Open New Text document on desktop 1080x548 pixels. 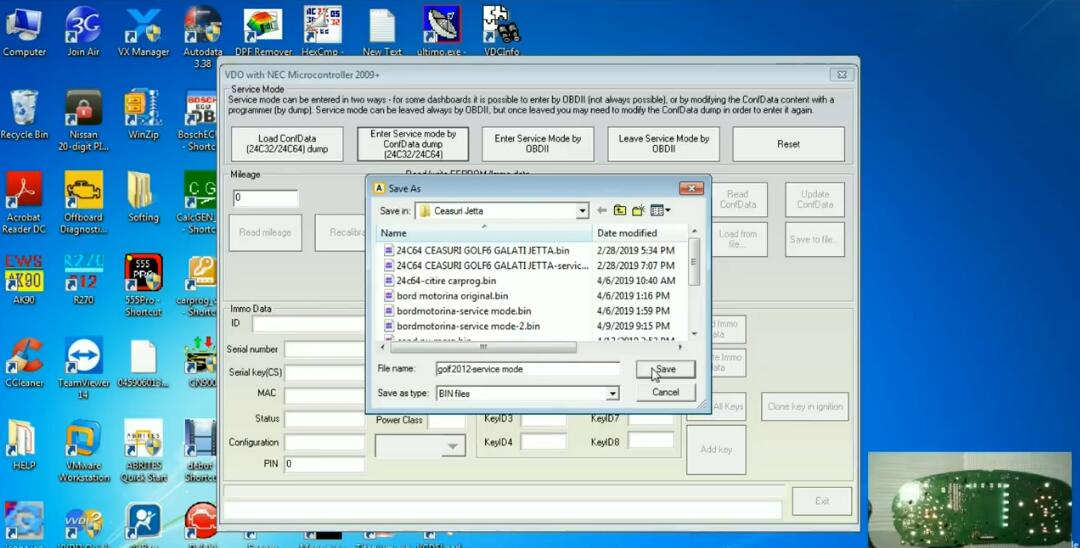pos(382,31)
